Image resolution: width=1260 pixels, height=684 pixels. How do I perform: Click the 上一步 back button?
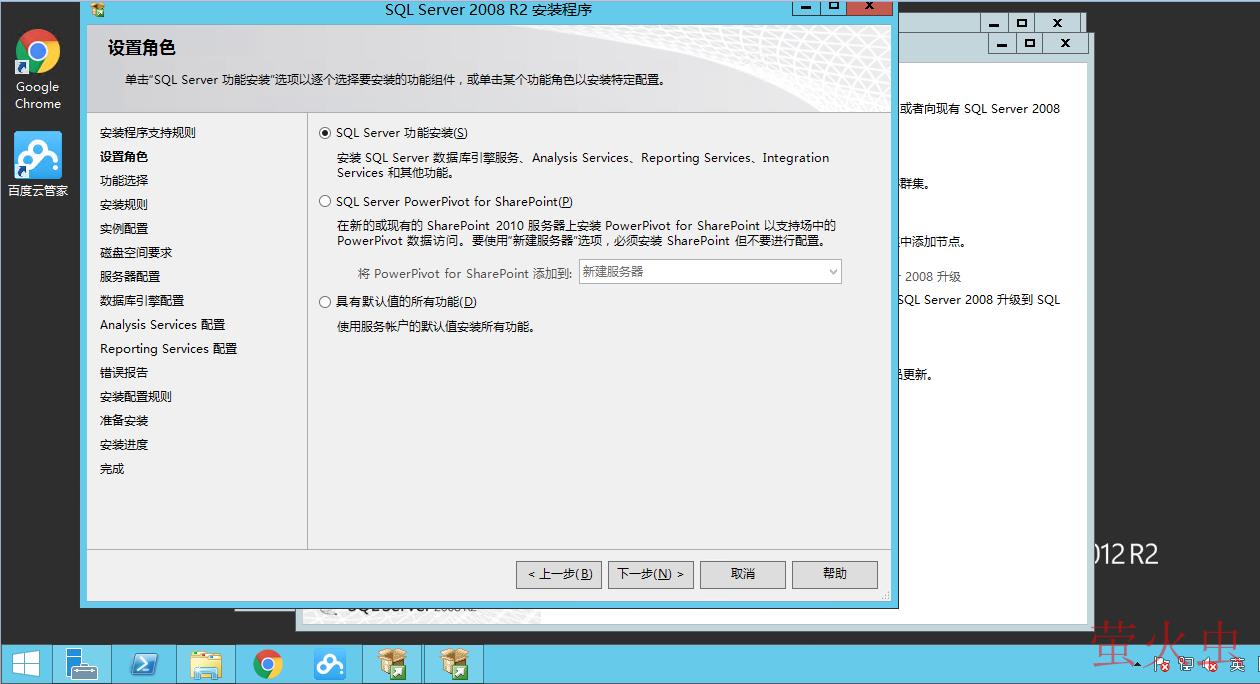[559, 574]
